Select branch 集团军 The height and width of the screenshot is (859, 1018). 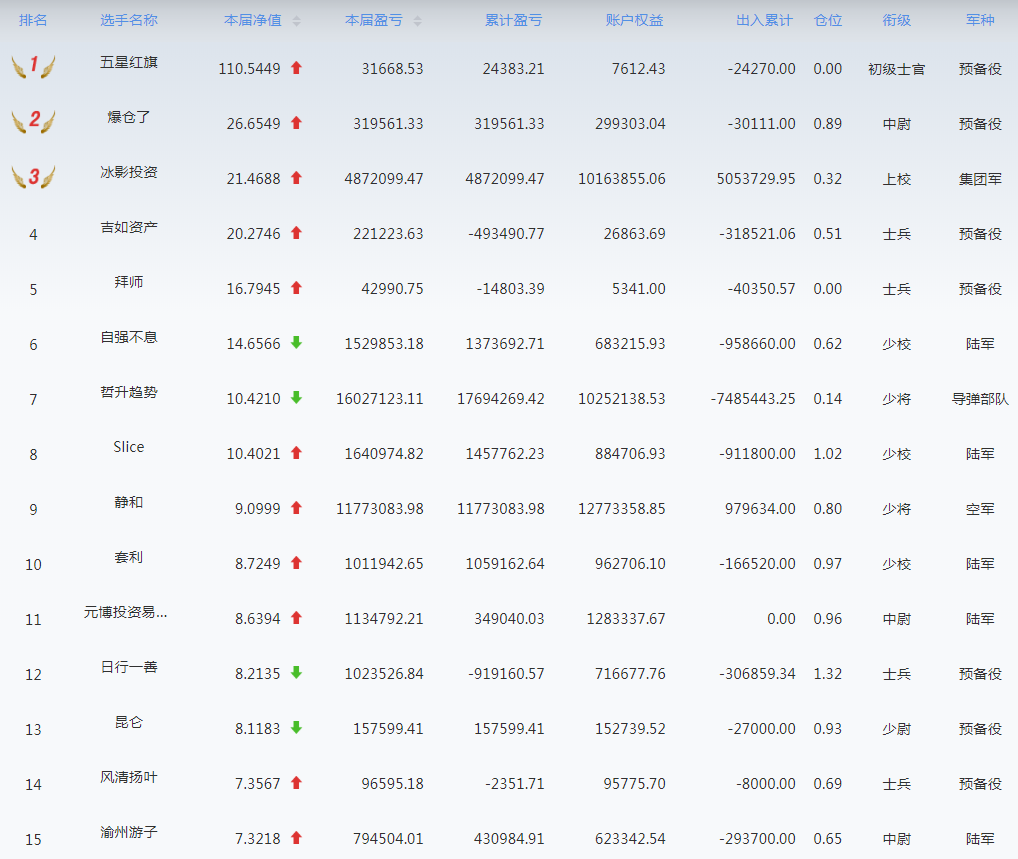(980, 179)
